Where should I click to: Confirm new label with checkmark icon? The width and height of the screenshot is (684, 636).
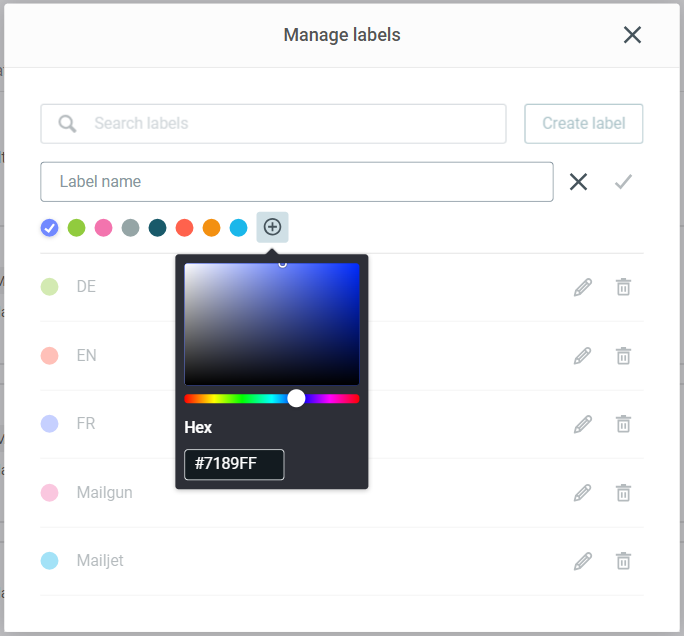pyautogui.click(x=623, y=182)
